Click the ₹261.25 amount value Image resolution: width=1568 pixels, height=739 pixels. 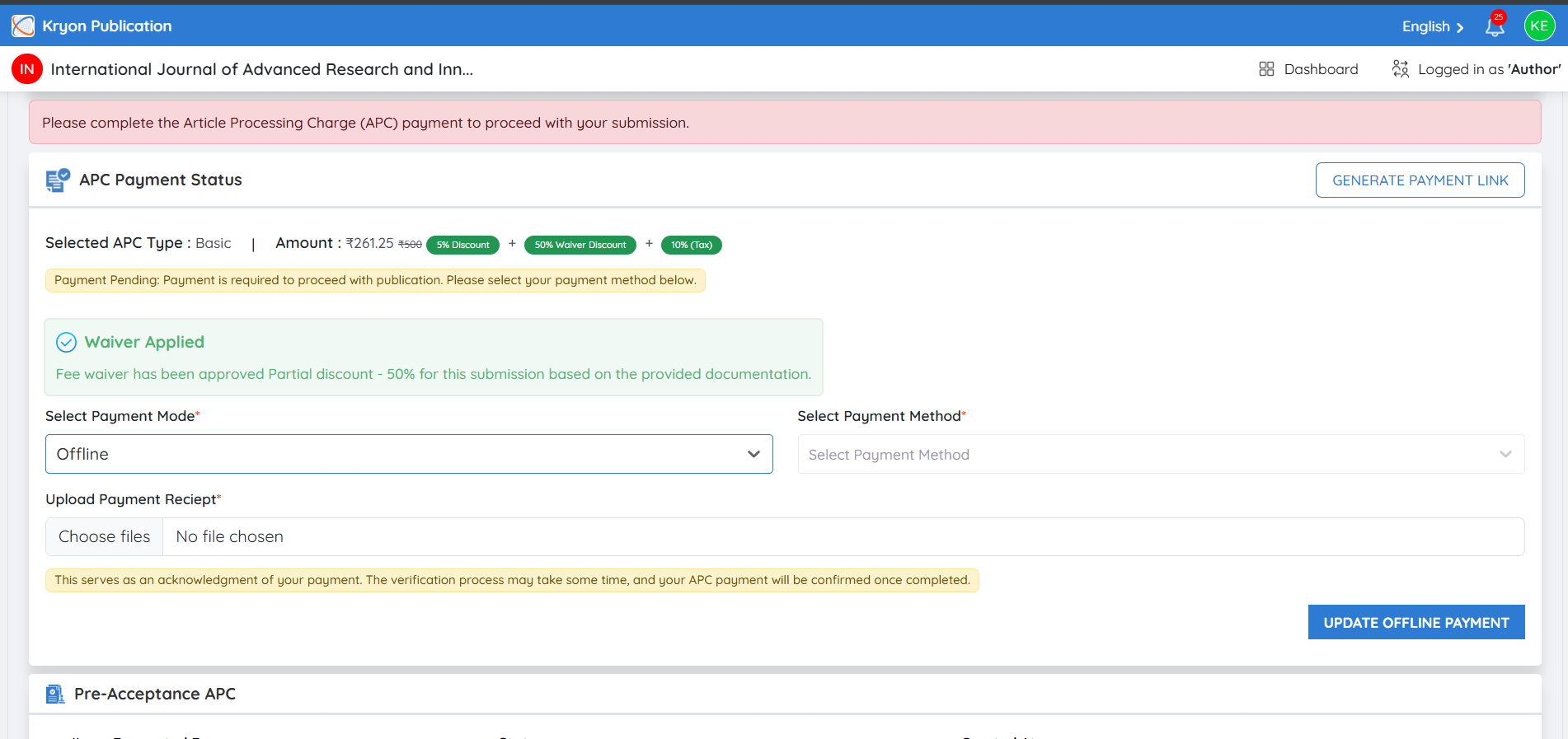pyautogui.click(x=369, y=243)
